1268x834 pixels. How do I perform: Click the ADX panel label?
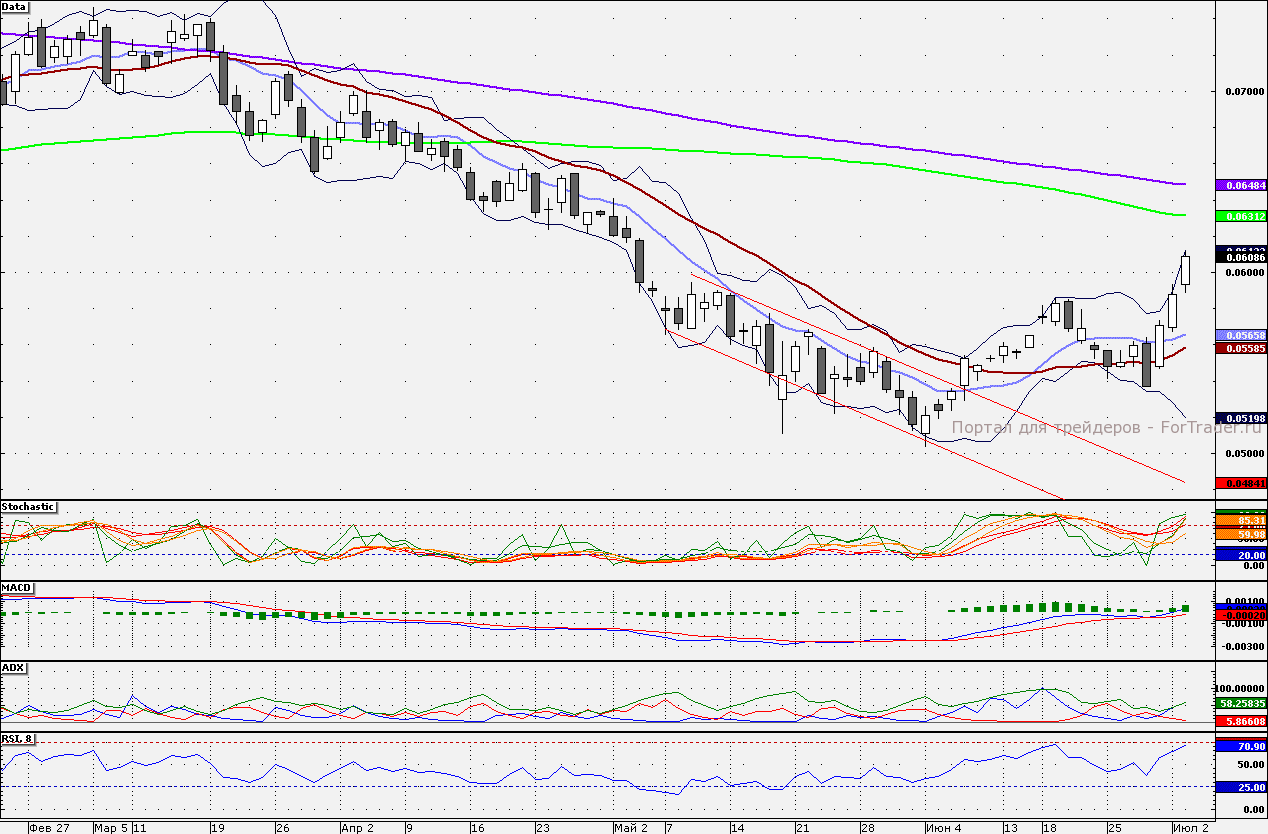tap(13, 667)
